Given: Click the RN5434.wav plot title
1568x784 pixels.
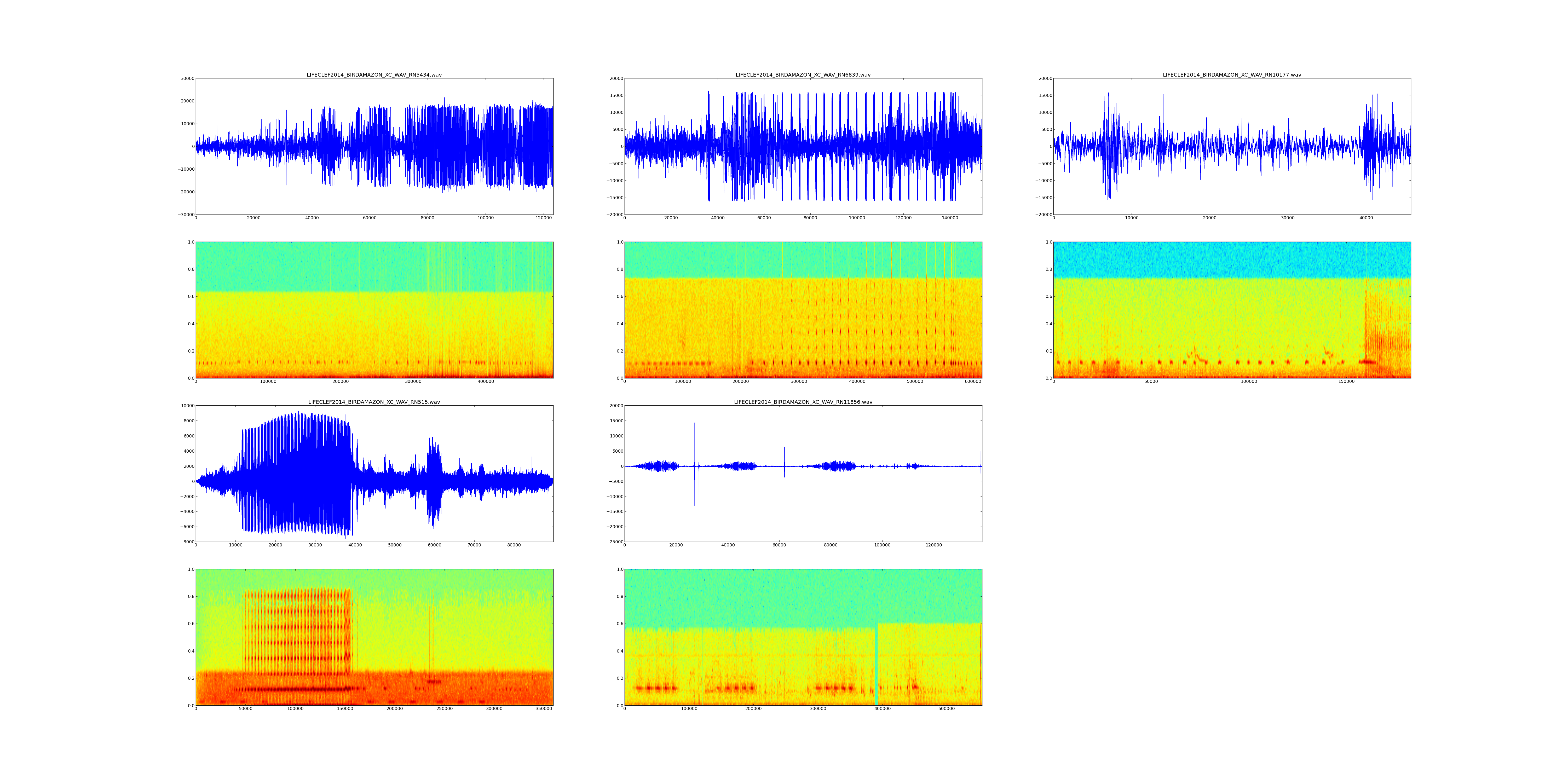Looking at the screenshot, I should (x=374, y=75).
